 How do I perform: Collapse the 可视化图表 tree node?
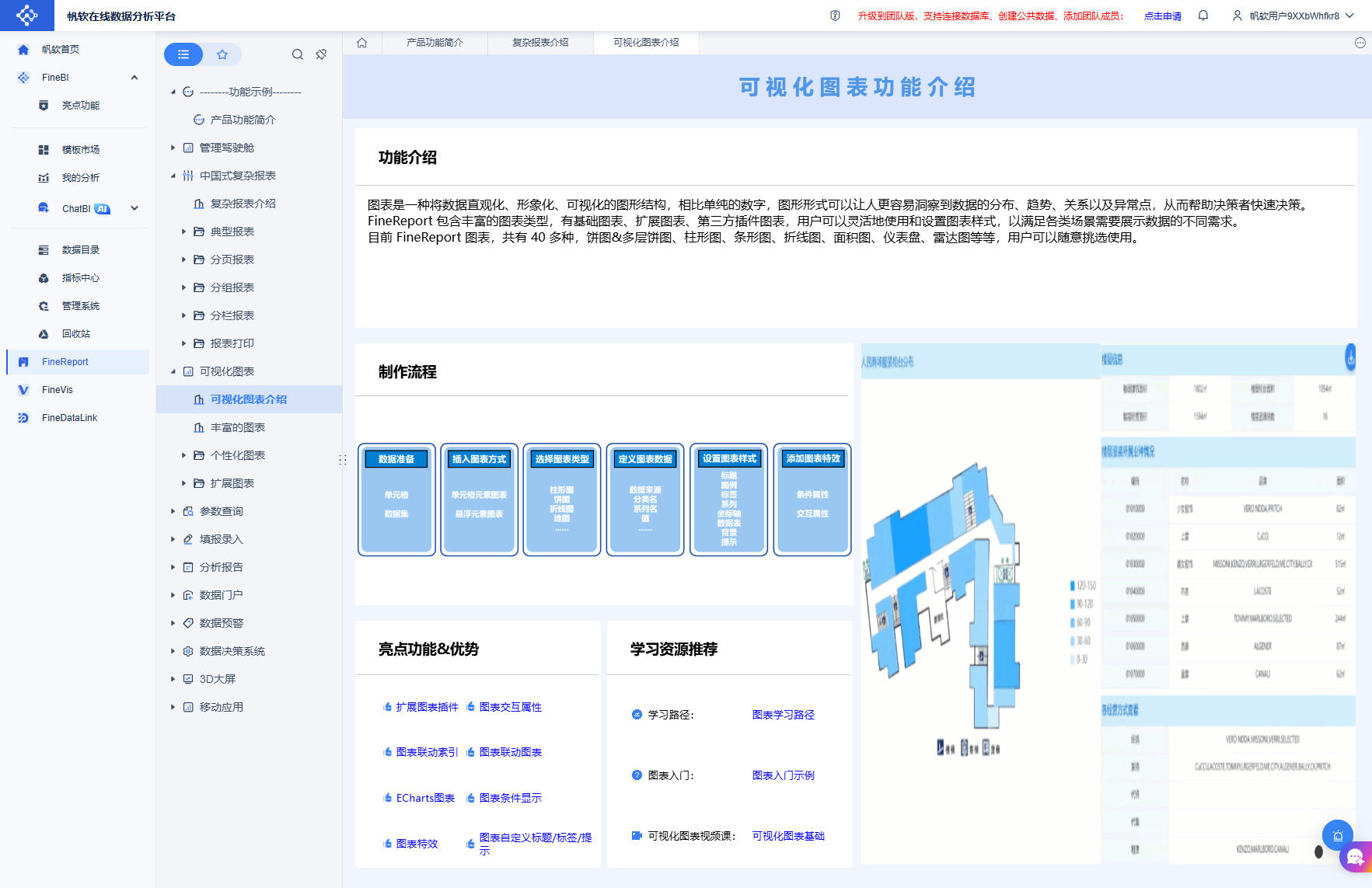173,371
